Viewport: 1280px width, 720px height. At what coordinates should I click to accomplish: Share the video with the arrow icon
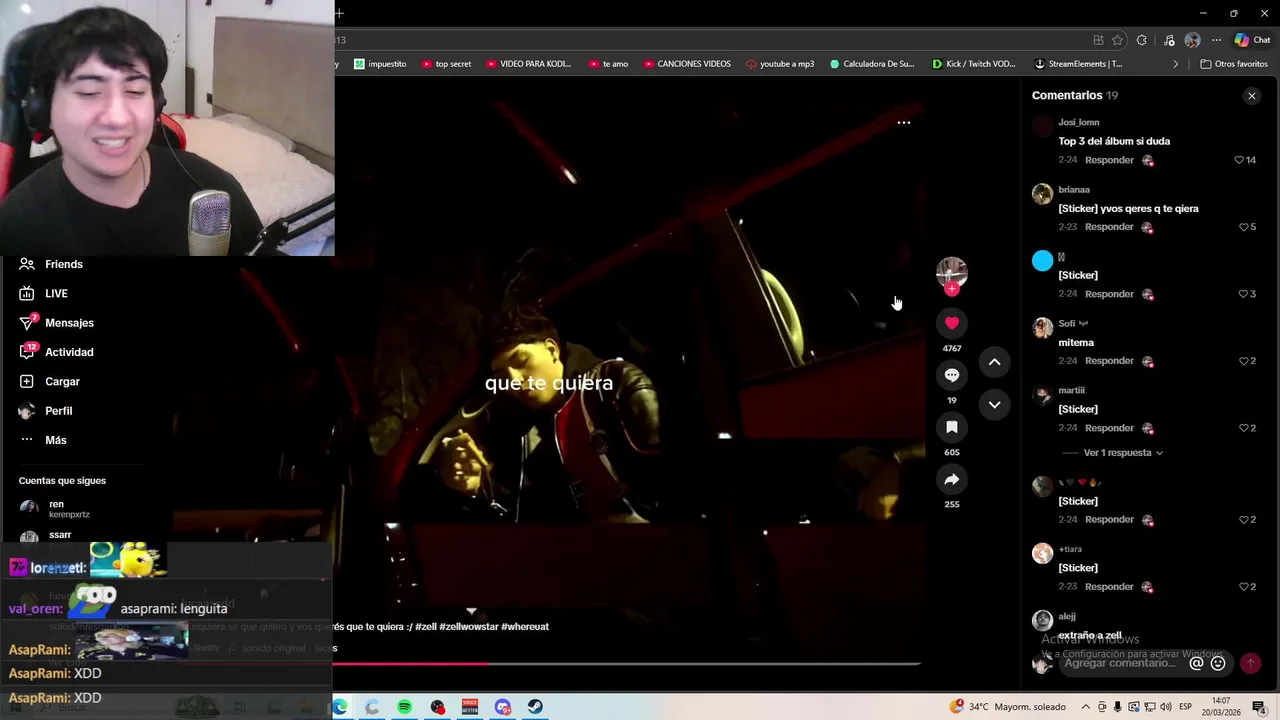coord(952,480)
